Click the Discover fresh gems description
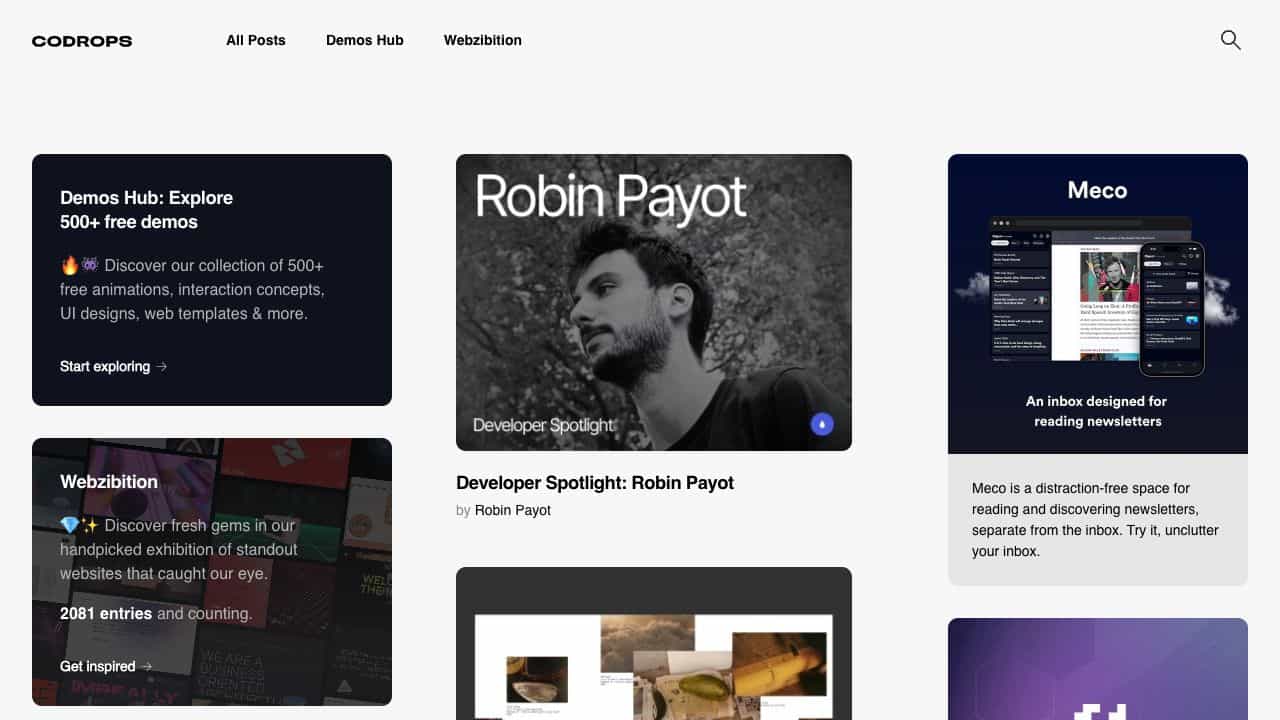1280x720 pixels. (x=179, y=550)
